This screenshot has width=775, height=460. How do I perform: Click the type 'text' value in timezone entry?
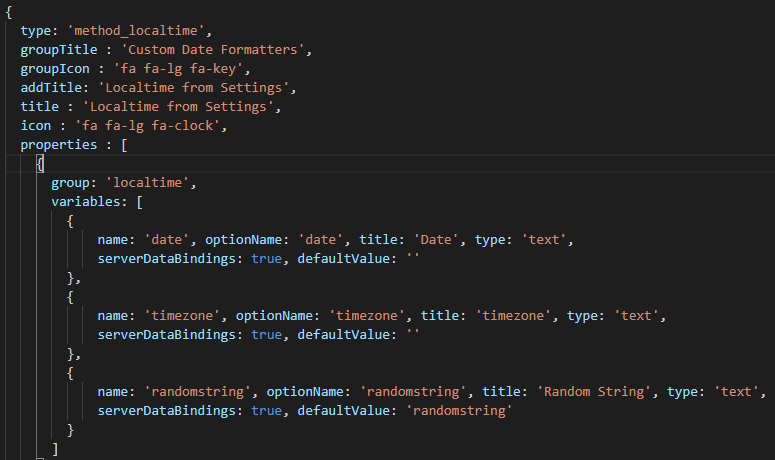point(637,316)
